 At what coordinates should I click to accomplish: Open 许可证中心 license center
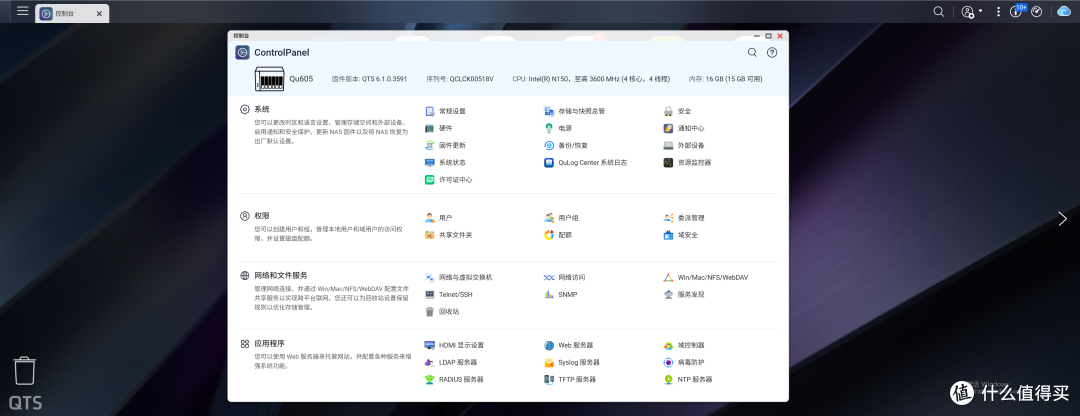pyautogui.click(x=449, y=180)
